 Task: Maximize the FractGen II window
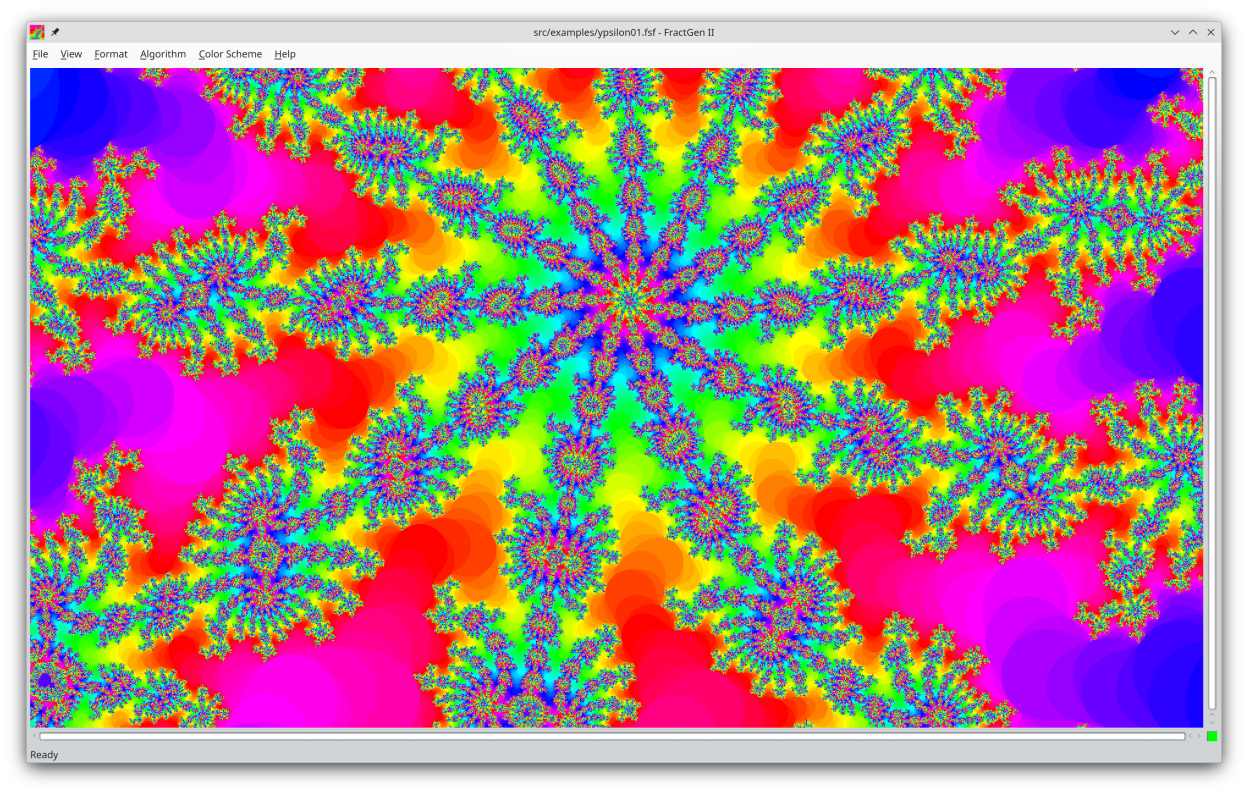[x=1193, y=32]
